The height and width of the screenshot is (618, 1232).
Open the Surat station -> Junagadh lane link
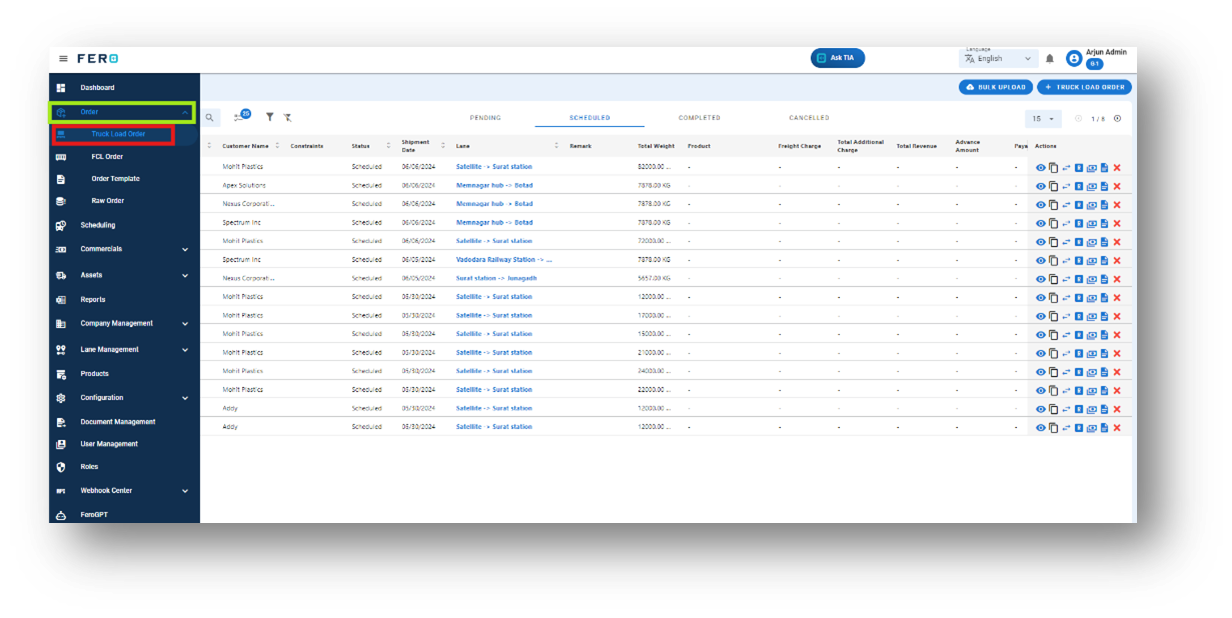496,279
